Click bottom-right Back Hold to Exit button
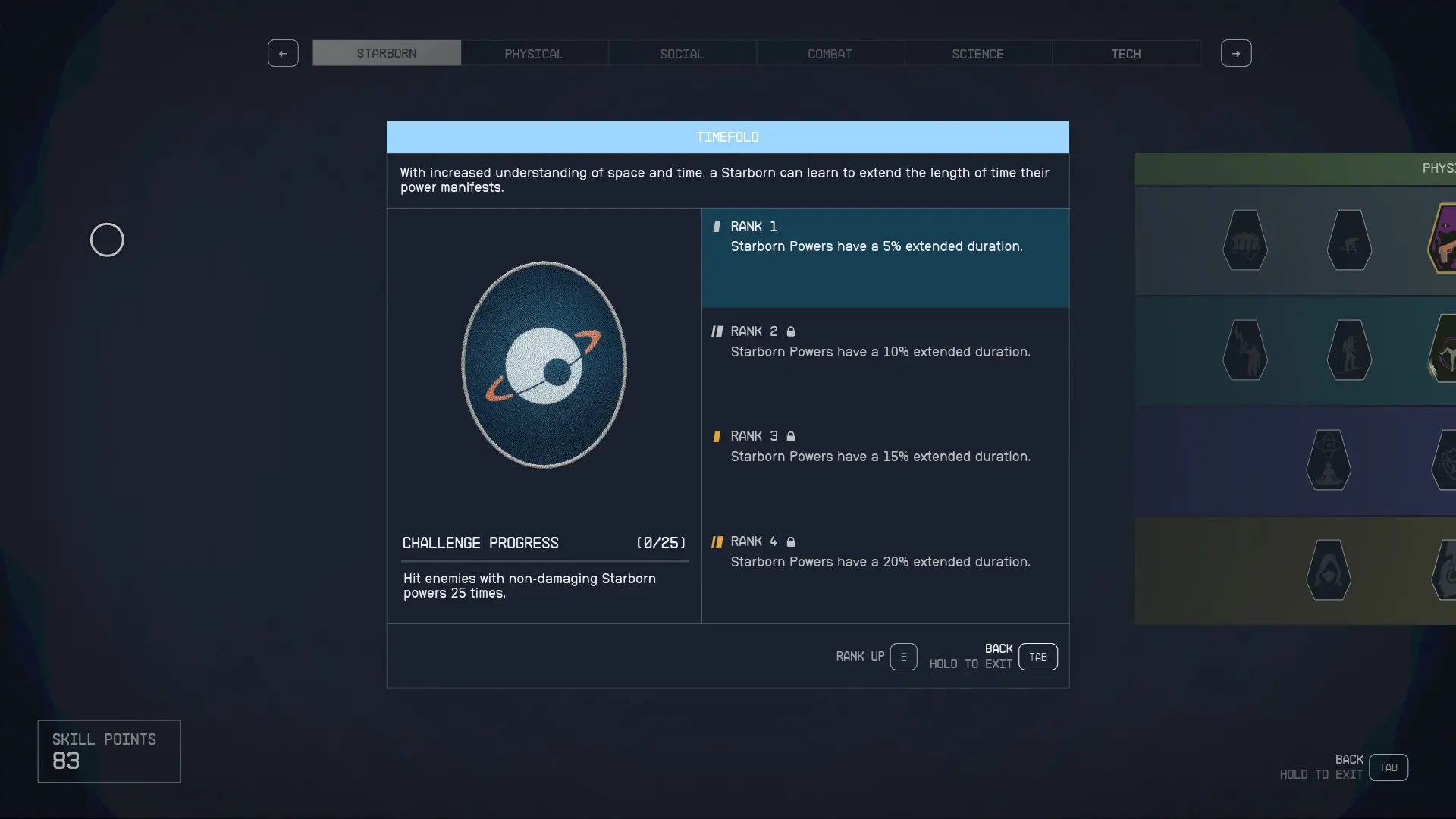The image size is (1456, 819). coord(1388,767)
